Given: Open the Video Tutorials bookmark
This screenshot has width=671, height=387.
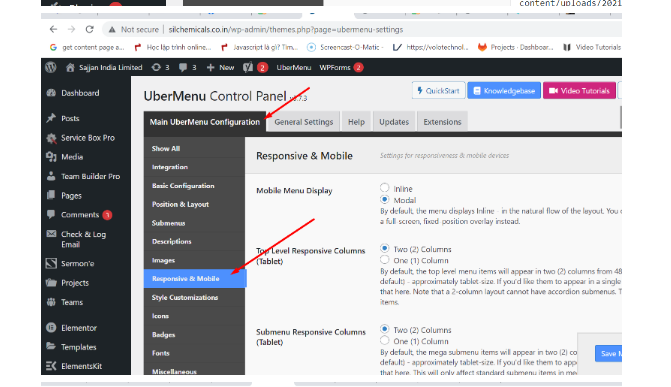Looking at the screenshot, I should (x=592, y=47).
